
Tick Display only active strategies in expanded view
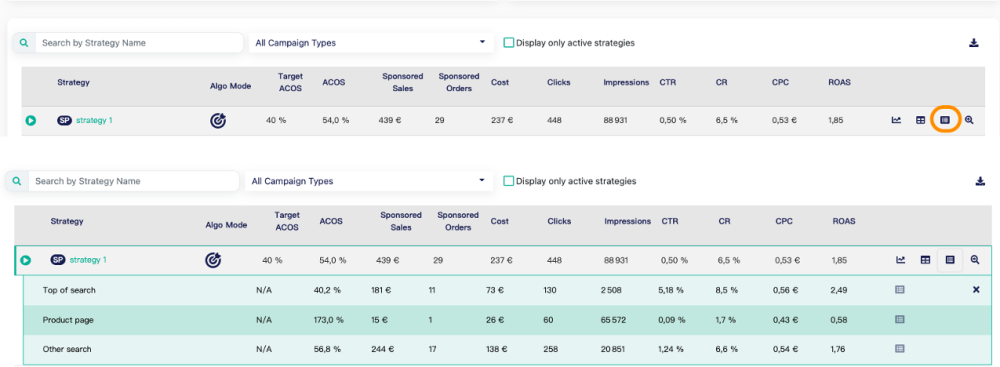pos(508,181)
